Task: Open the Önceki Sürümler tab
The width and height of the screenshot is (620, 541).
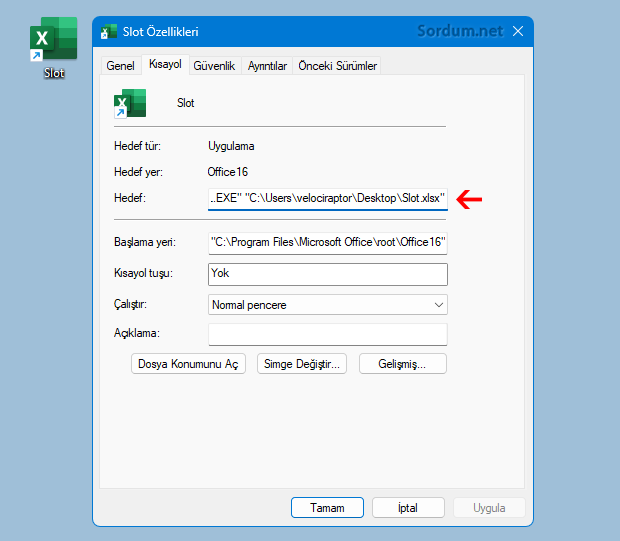Action: pos(337,66)
